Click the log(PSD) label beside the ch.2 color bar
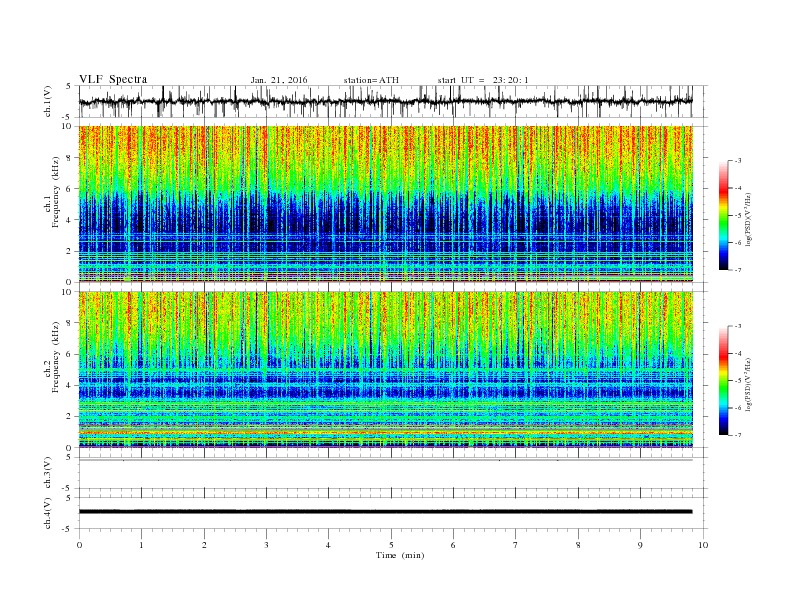 pos(748,384)
